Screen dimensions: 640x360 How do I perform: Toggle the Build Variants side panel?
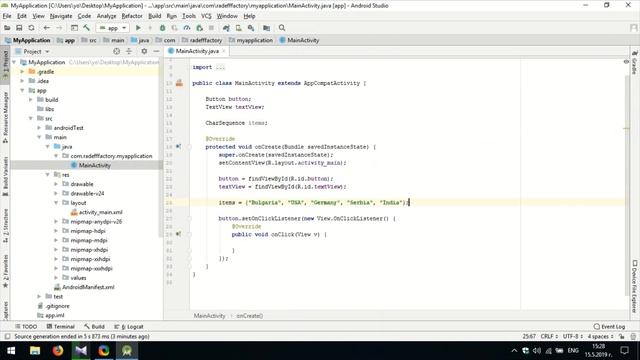[x=5, y=176]
